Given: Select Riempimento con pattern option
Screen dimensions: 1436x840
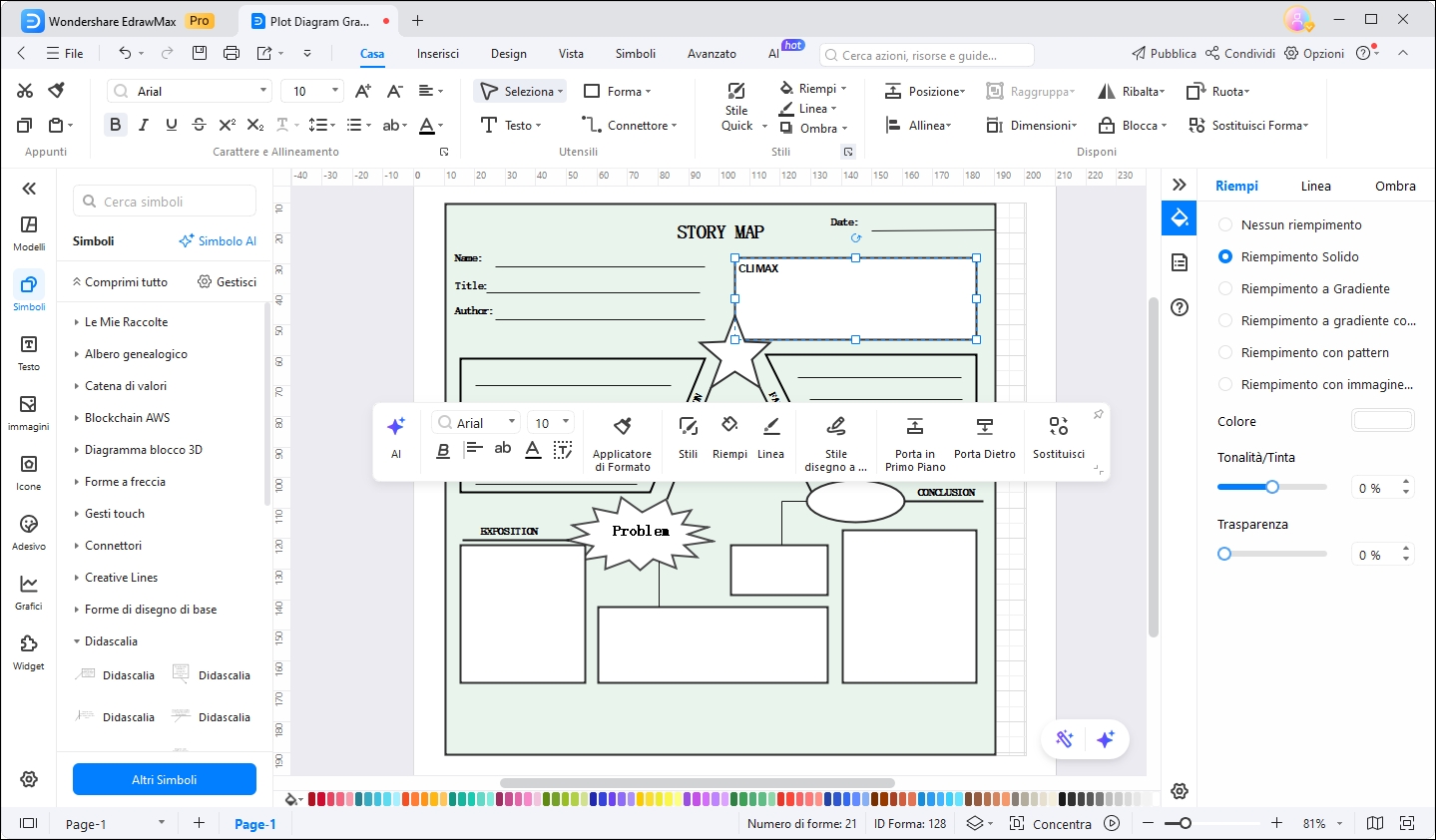Looking at the screenshot, I should [1225, 353].
